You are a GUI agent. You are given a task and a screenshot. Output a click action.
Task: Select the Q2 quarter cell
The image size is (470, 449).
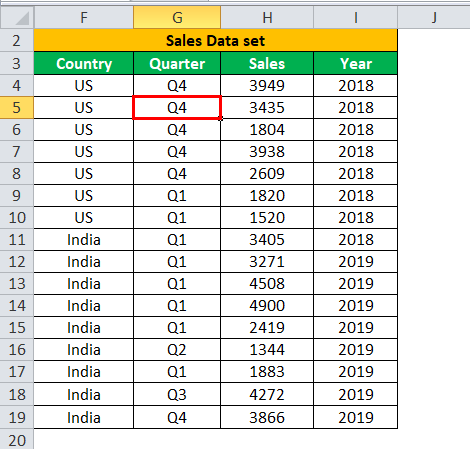pyautogui.click(x=177, y=350)
